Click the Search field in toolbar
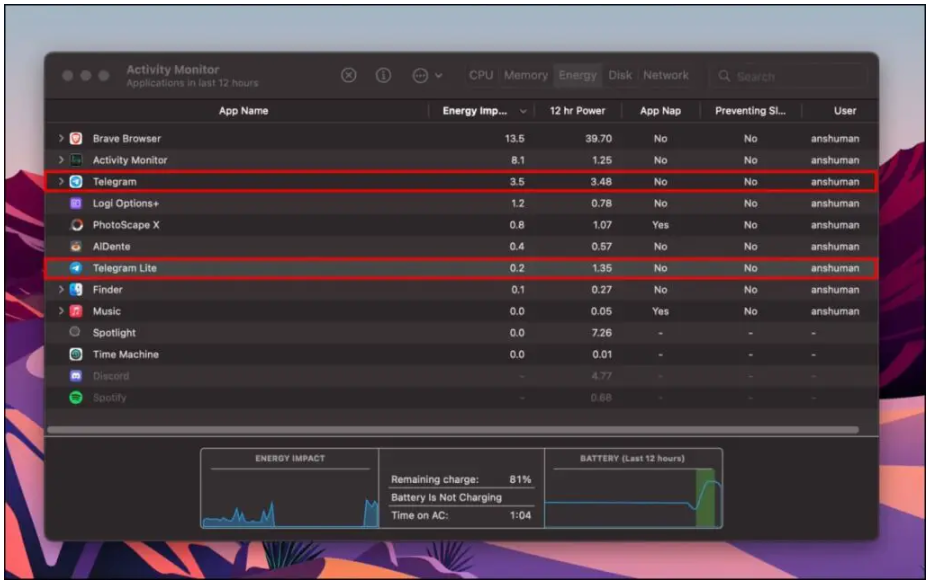The width and height of the screenshot is (929, 584). click(790, 76)
